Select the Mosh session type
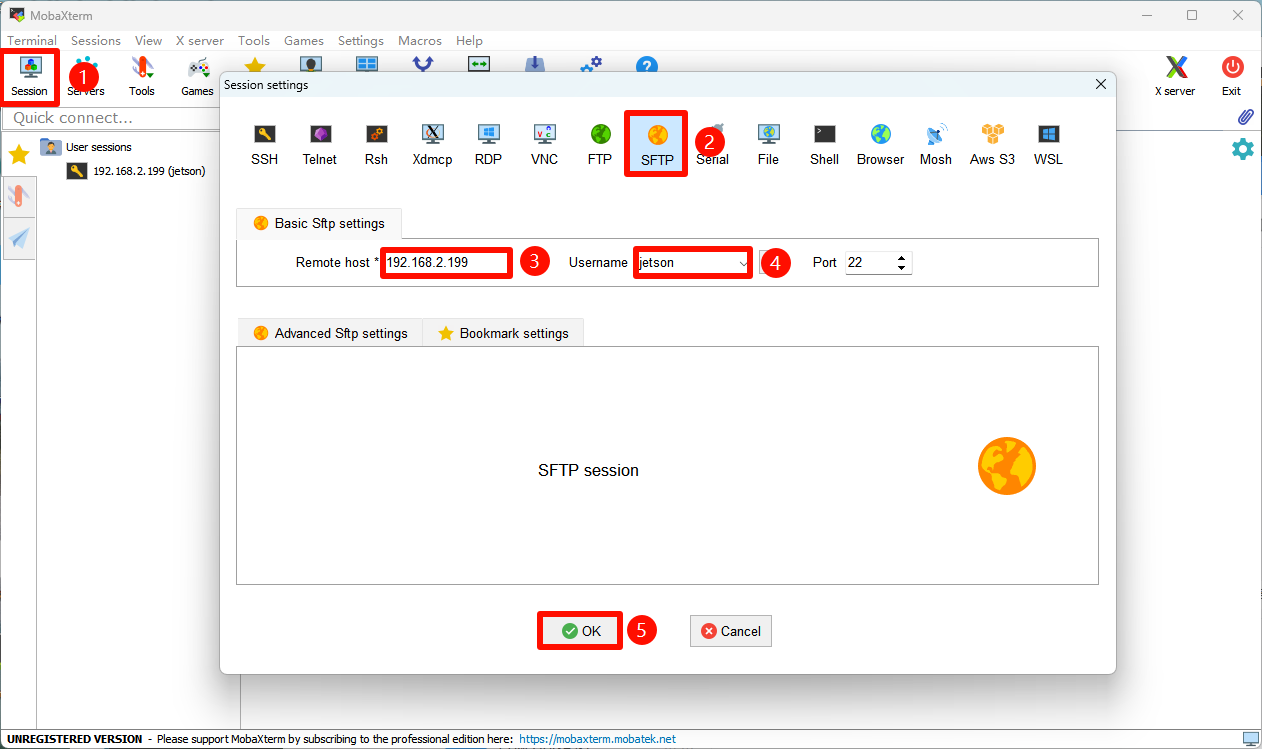Viewport: 1262px width, 749px height. tap(936, 145)
